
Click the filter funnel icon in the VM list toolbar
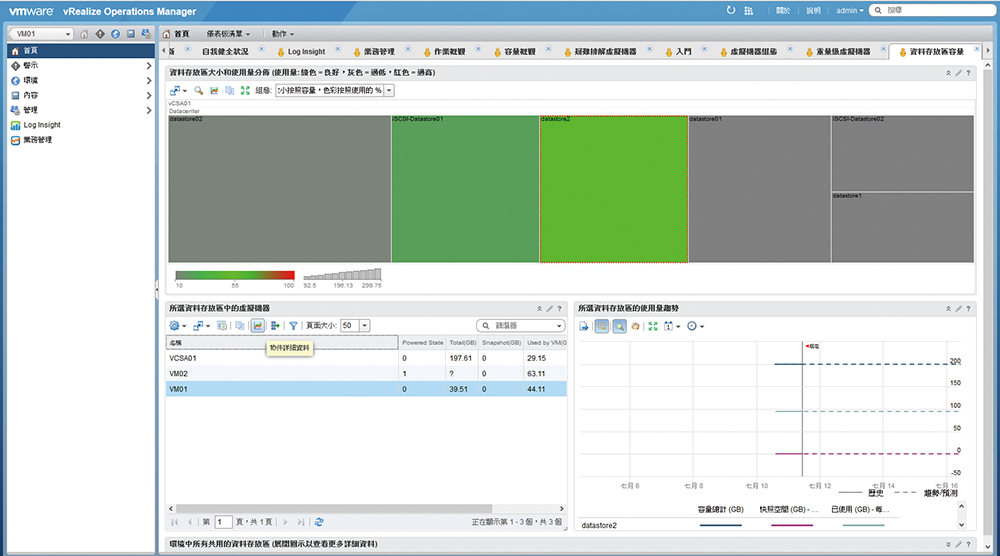[293, 326]
